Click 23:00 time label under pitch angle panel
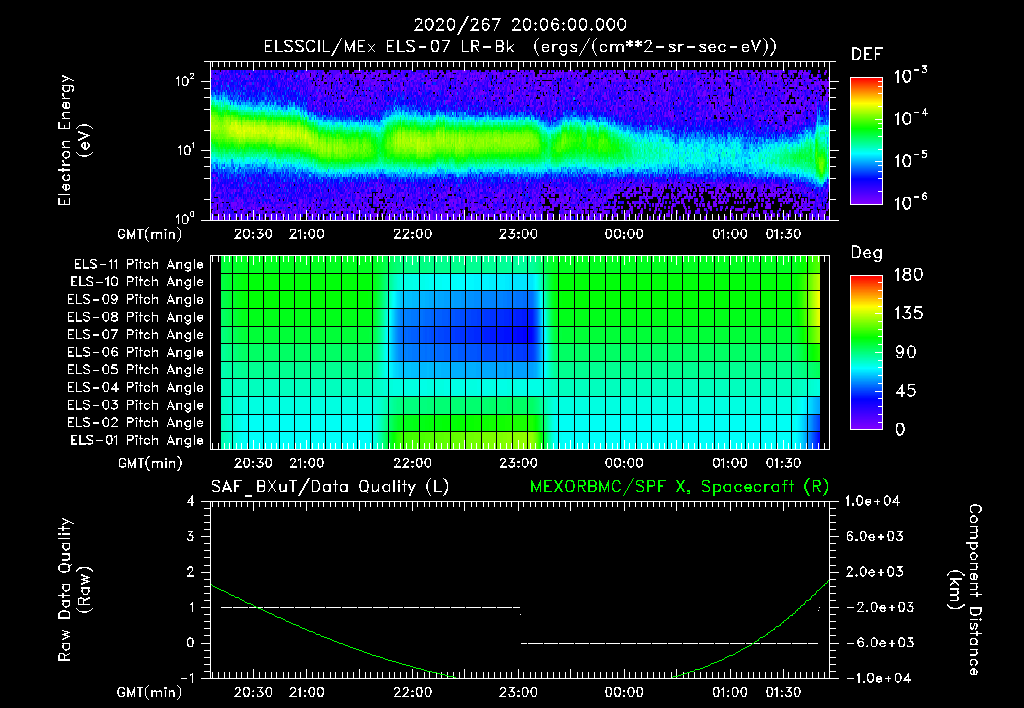Viewport: 1024px width, 708px height. [x=518, y=463]
